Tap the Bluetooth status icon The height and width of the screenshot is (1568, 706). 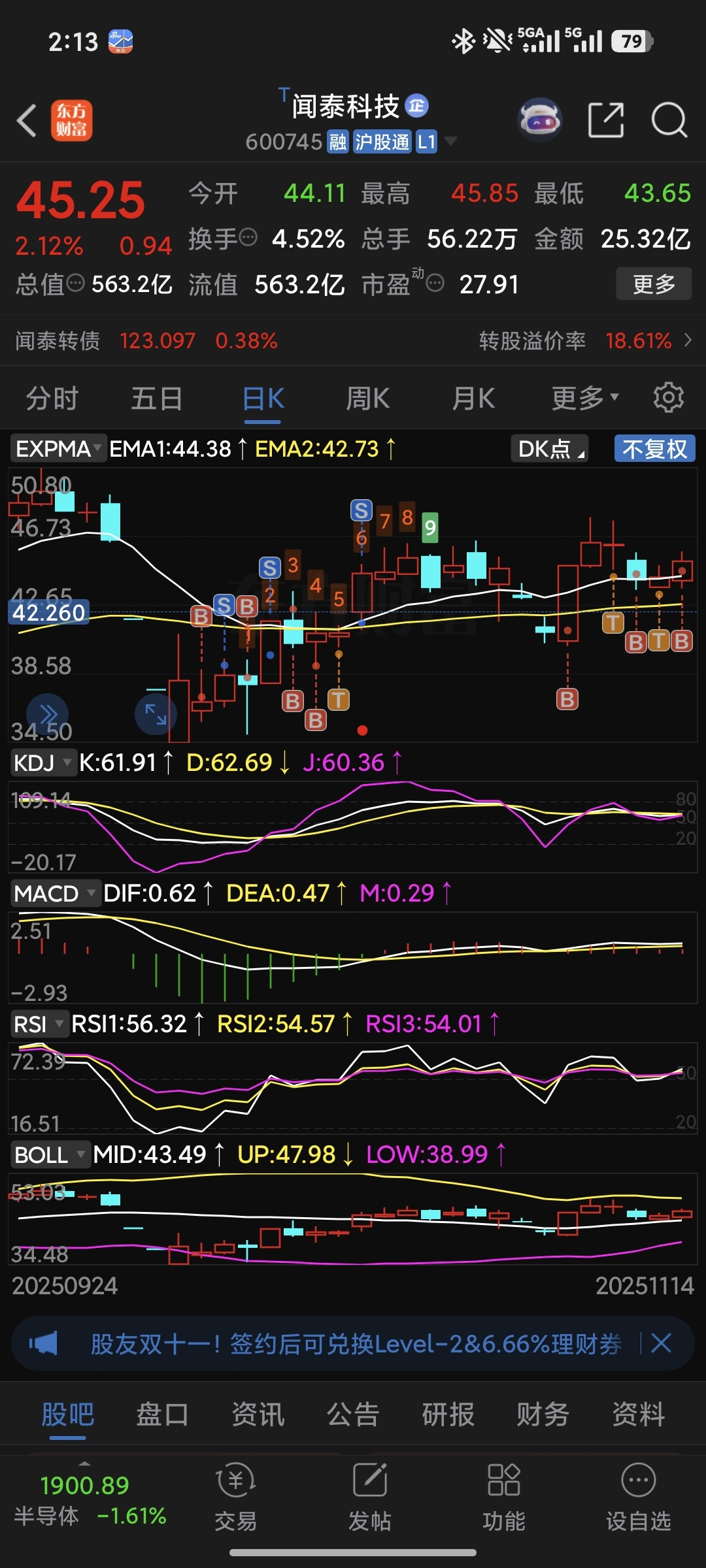click(463, 41)
